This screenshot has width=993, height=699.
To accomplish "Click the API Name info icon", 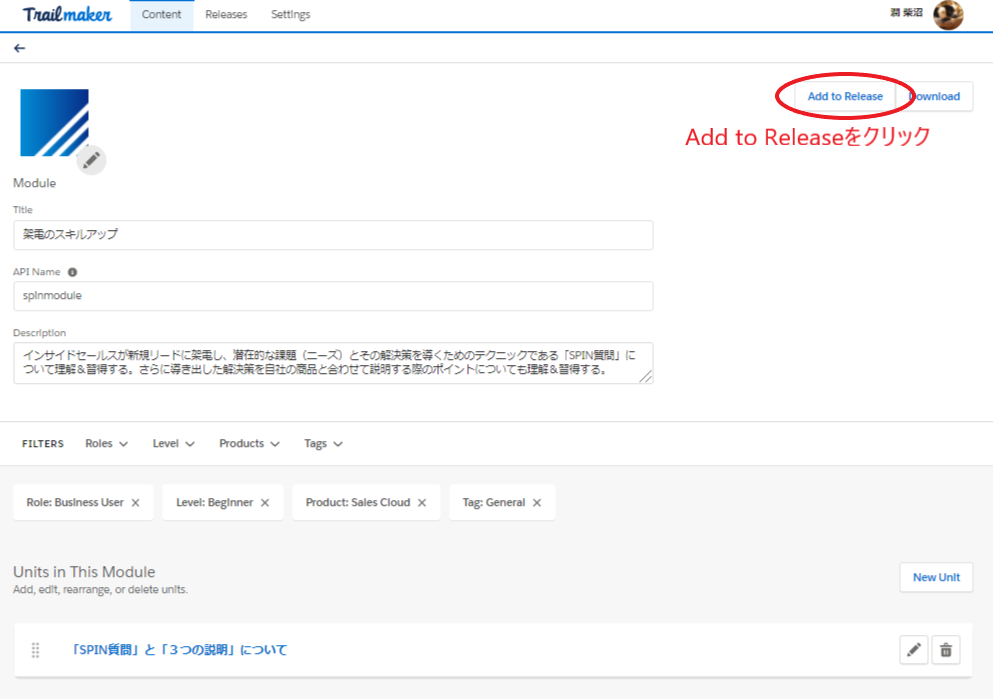I will (72, 272).
